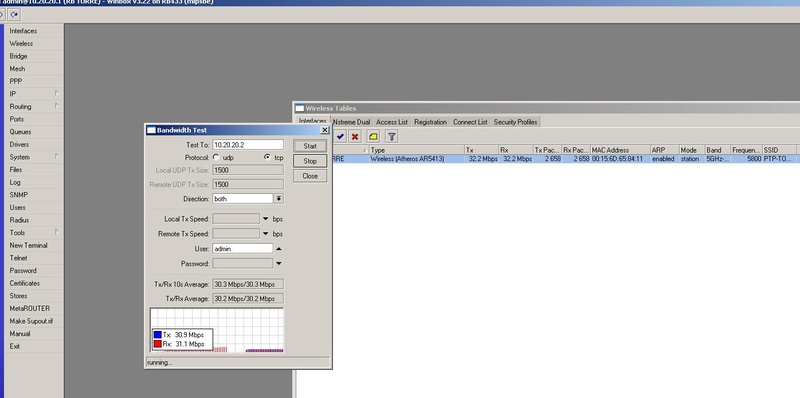Open the SNMP menu item

point(18,194)
